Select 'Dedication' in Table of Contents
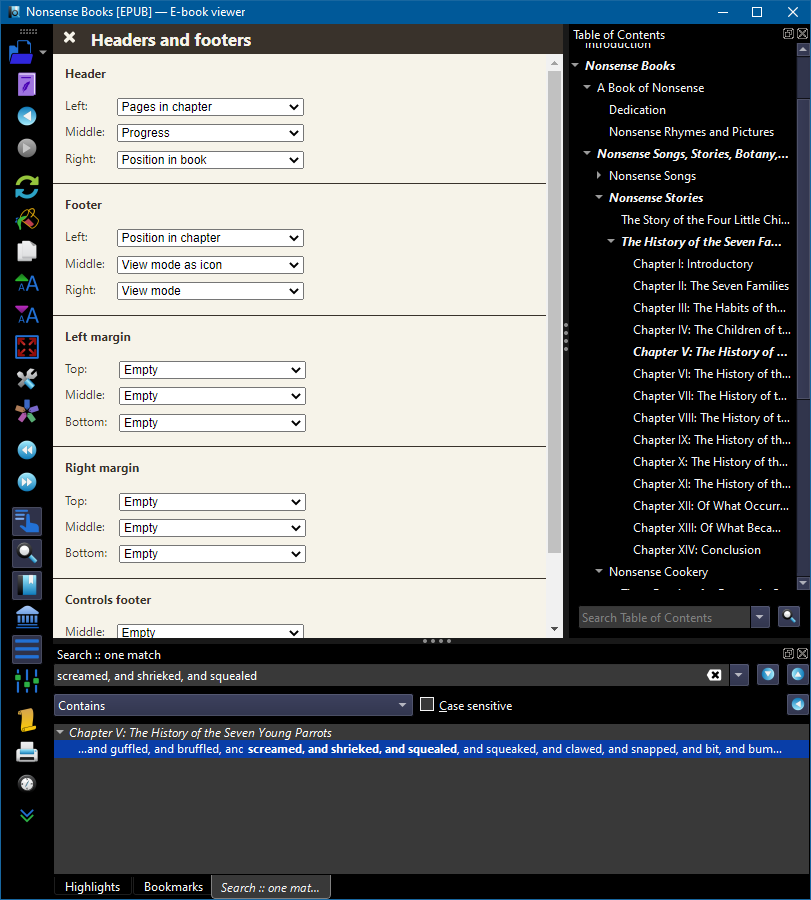 637,110
